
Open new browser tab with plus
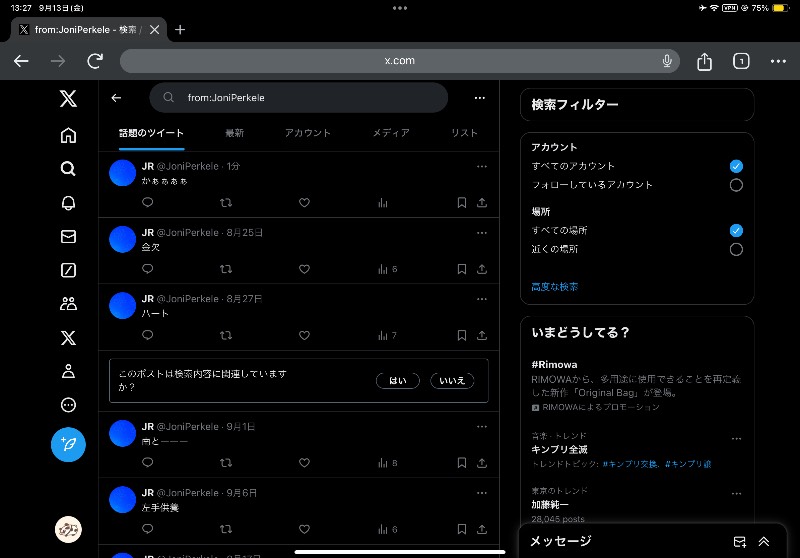click(180, 30)
